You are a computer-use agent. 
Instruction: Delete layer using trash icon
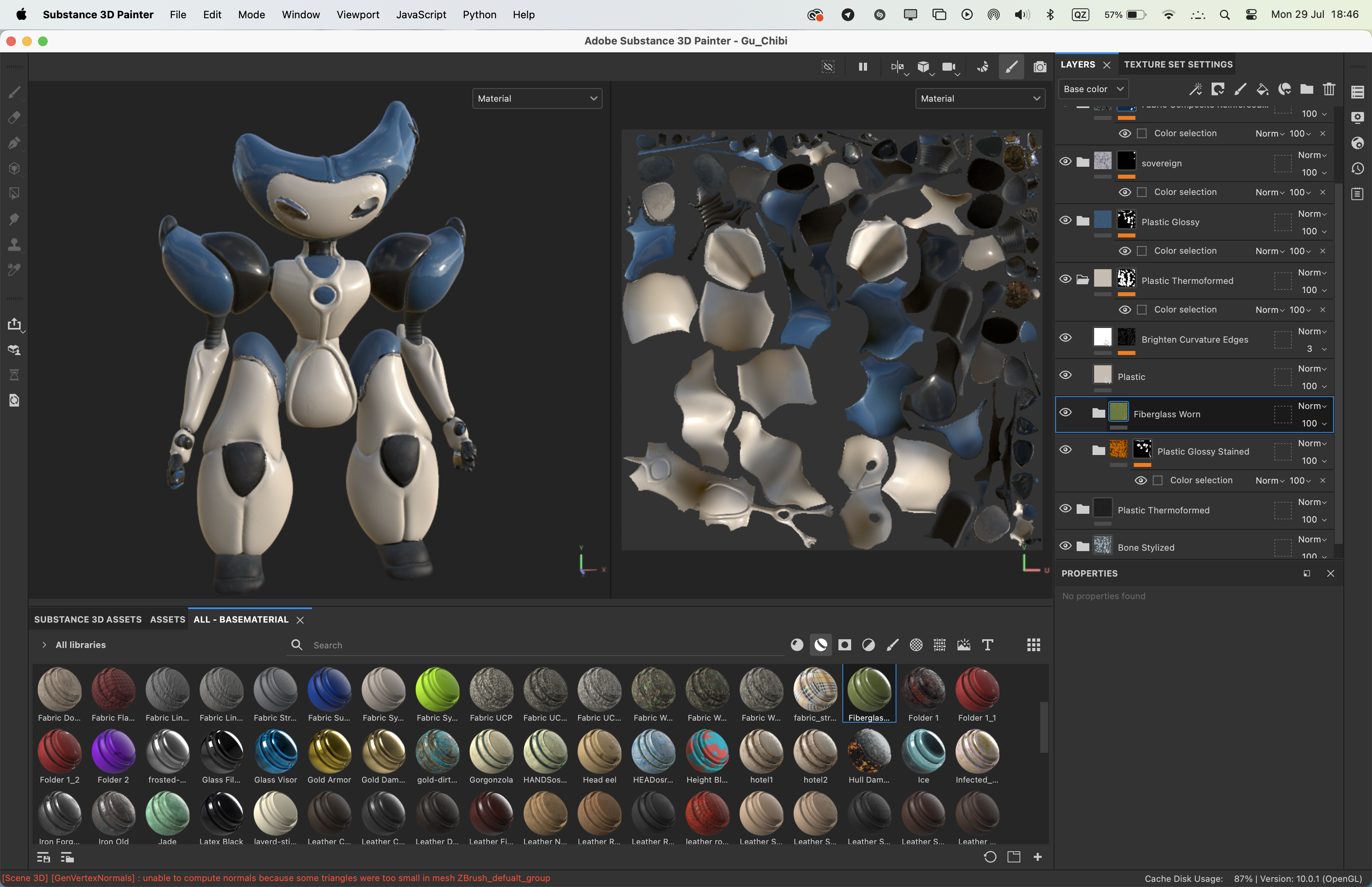pos(1329,89)
